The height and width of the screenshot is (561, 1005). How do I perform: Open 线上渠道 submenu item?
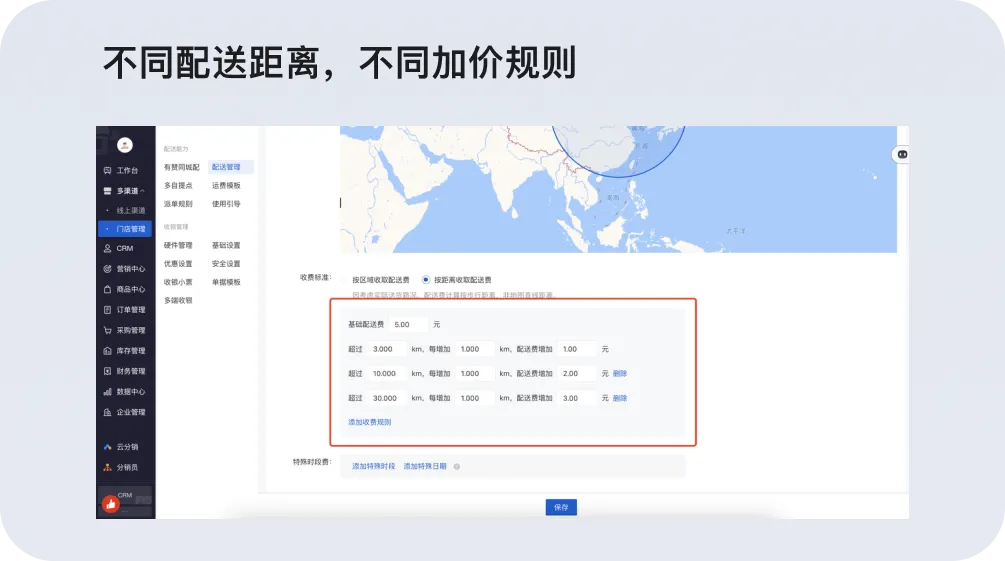point(131,210)
